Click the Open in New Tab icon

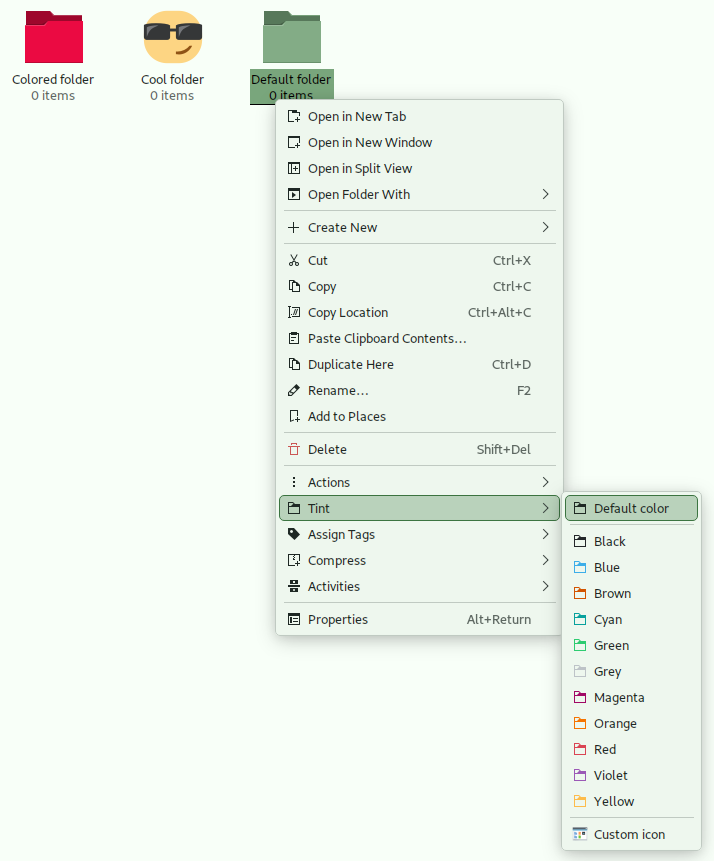pyautogui.click(x=294, y=116)
